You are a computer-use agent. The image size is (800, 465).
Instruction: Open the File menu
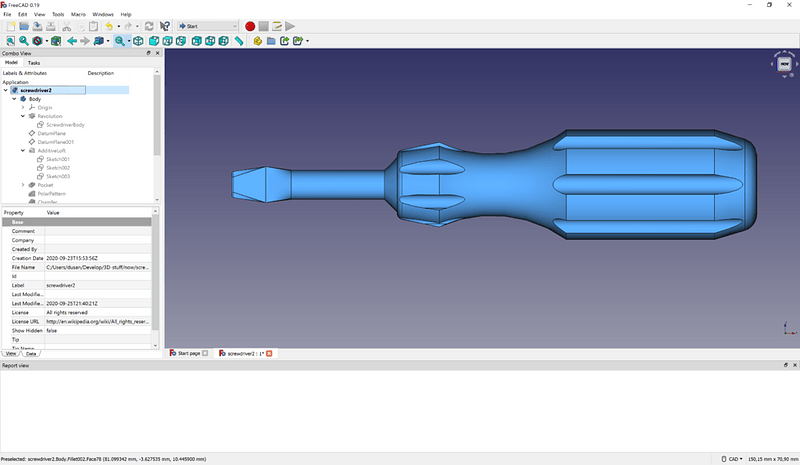7,14
